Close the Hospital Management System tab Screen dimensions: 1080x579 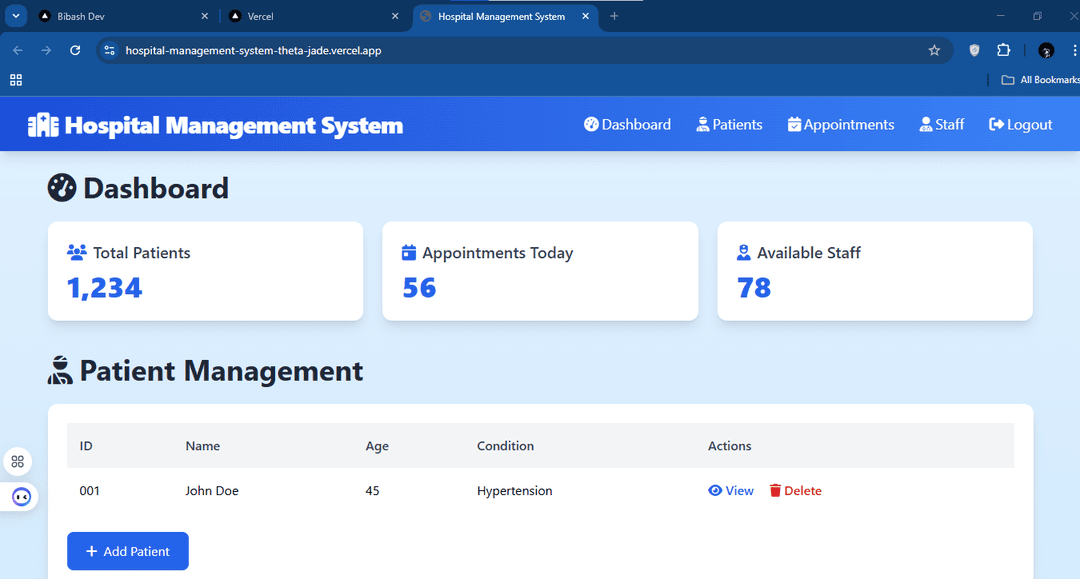tap(585, 16)
